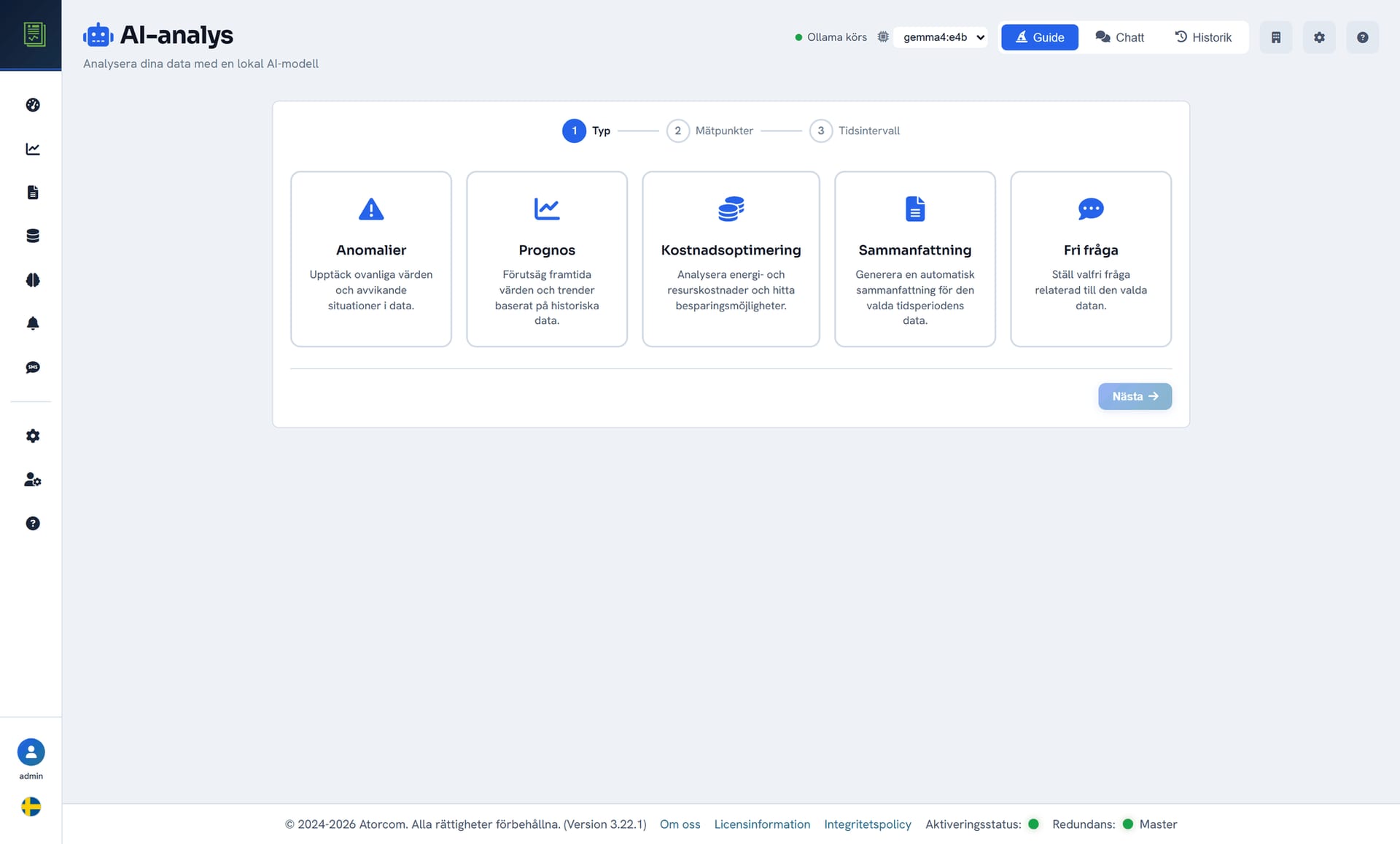Click the building icon in top toolbar
This screenshot has height=844, width=1400.
(x=1276, y=37)
